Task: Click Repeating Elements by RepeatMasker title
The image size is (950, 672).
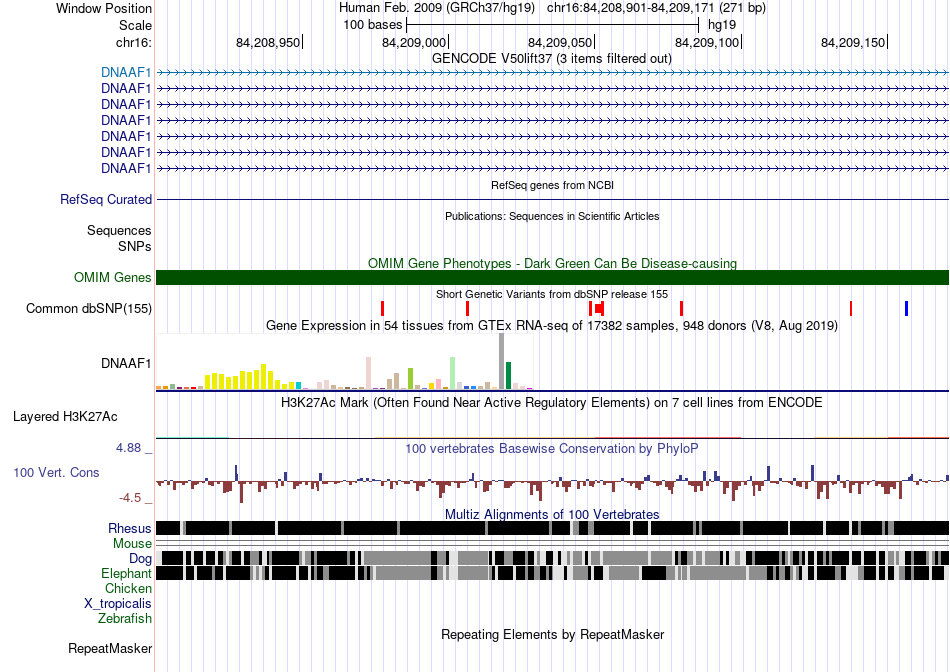Action: tap(552, 634)
